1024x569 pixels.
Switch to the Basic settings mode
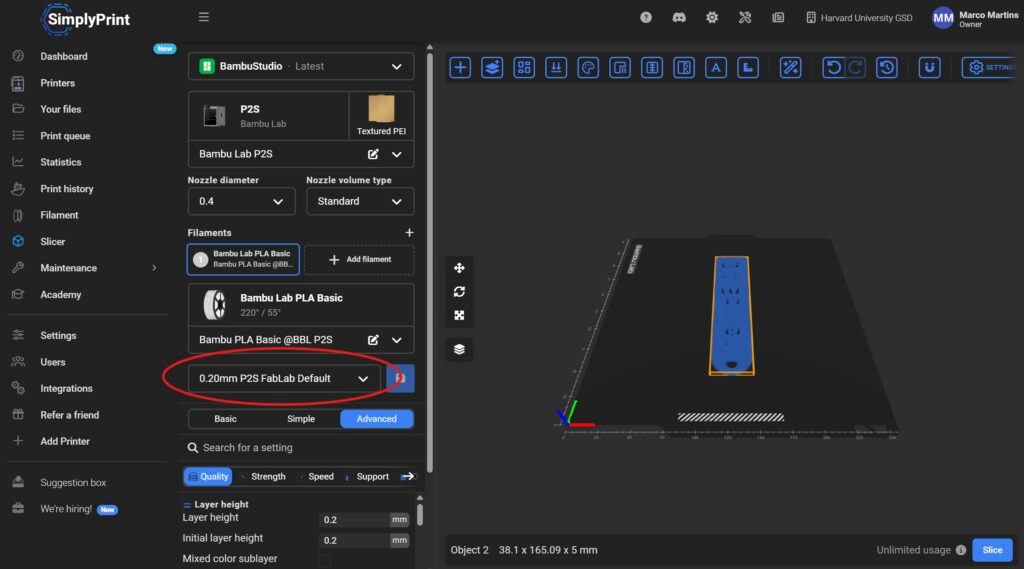coord(225,419)
